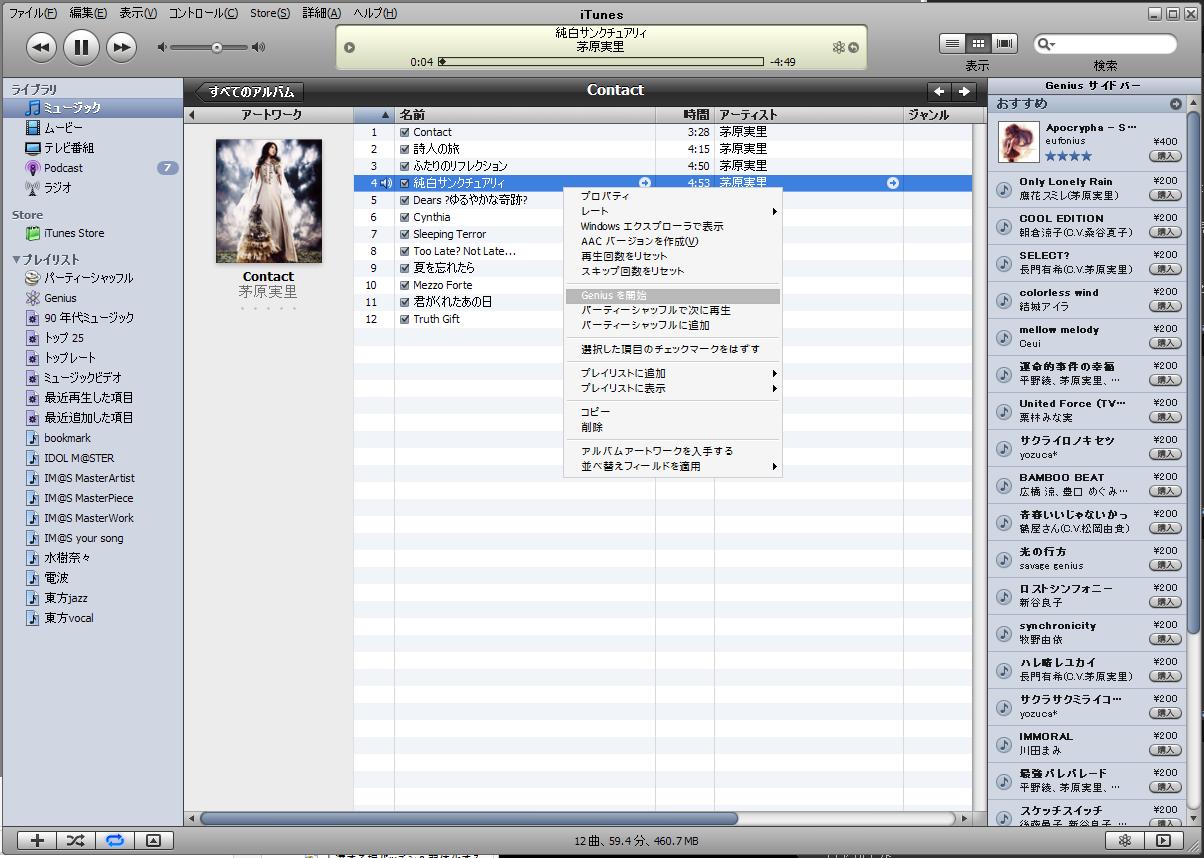Viewport: 1204px width, 858px height.
Task: Expand the プレイリストに追加 submenu
Action: 673,373
